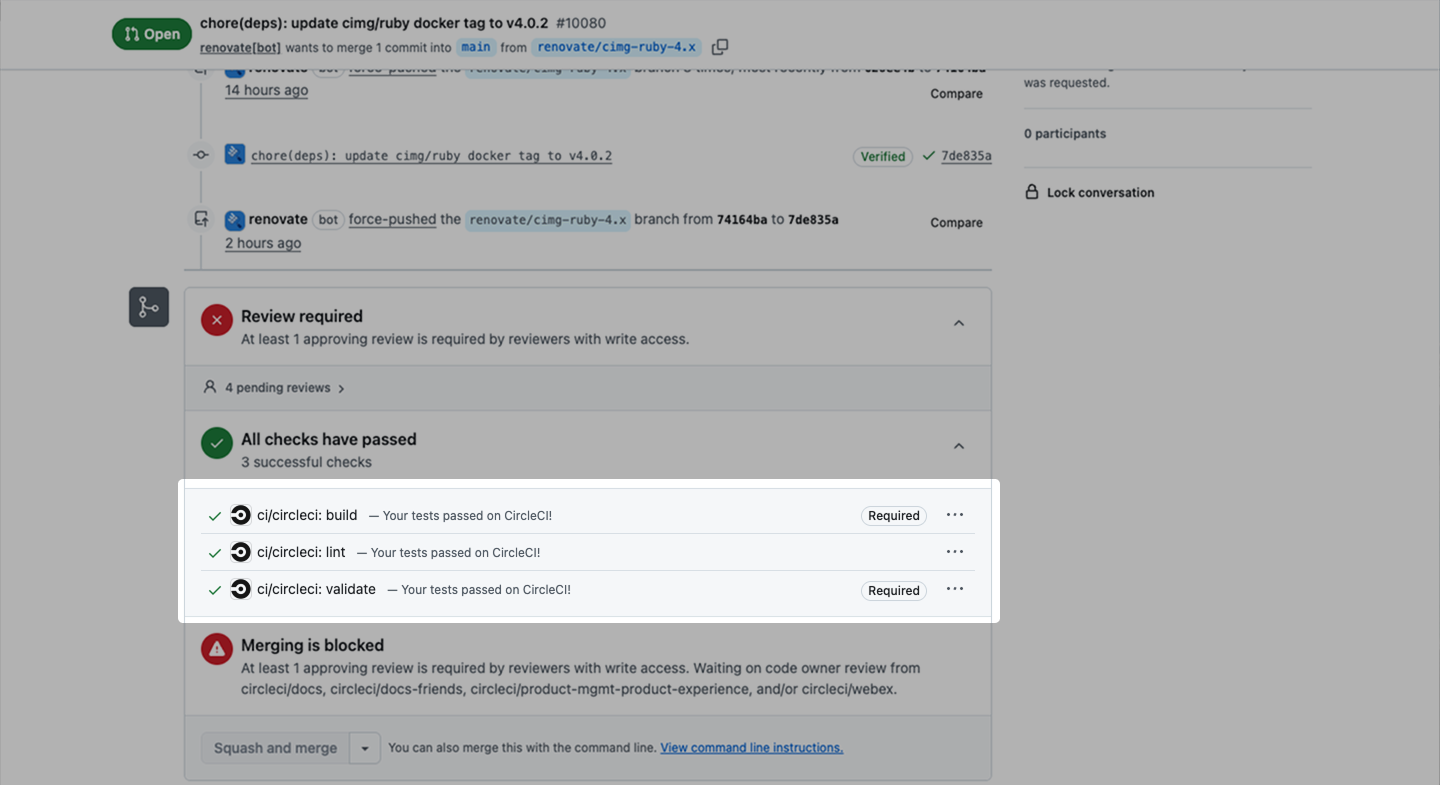Screen dimensions: 1440x785
Task: Open the three-dot menu for validate check
Action: 955,589
